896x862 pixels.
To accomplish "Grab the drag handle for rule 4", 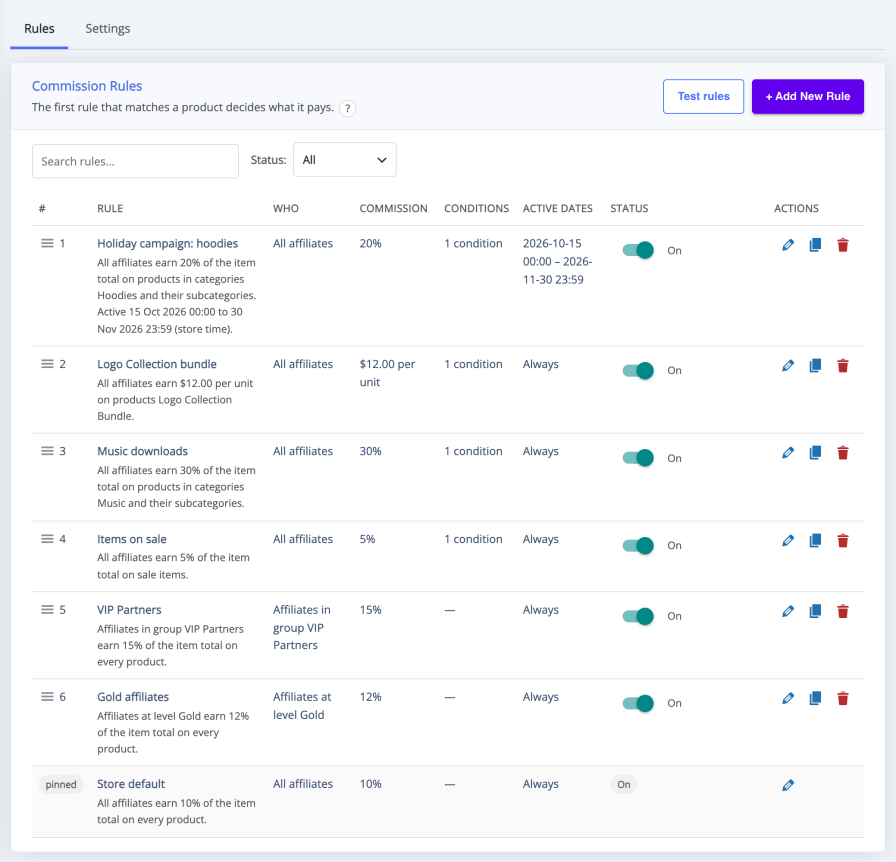I will 47,539.
